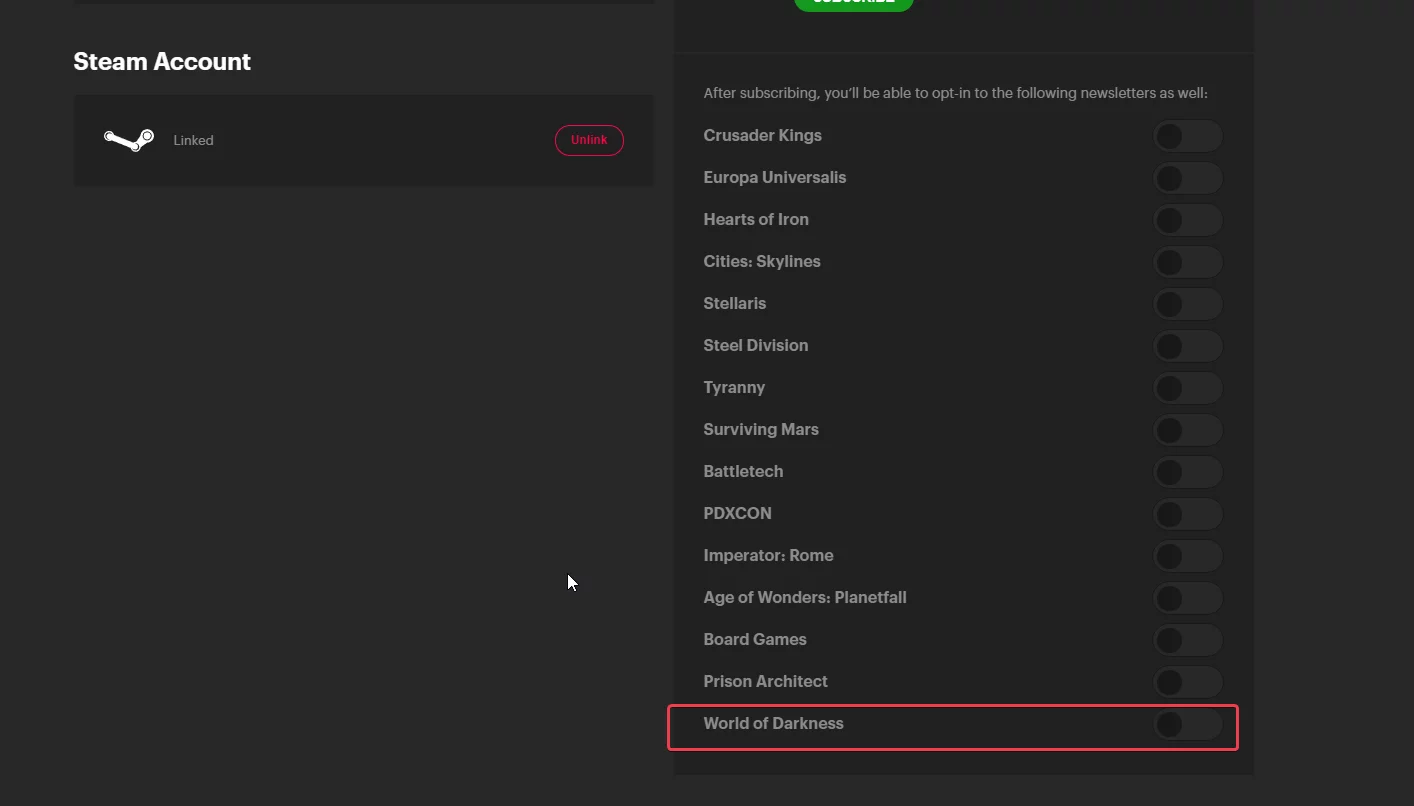1414x806 pixels.
Task: Select the Surviving Mars label
Action: coord(761,429)
